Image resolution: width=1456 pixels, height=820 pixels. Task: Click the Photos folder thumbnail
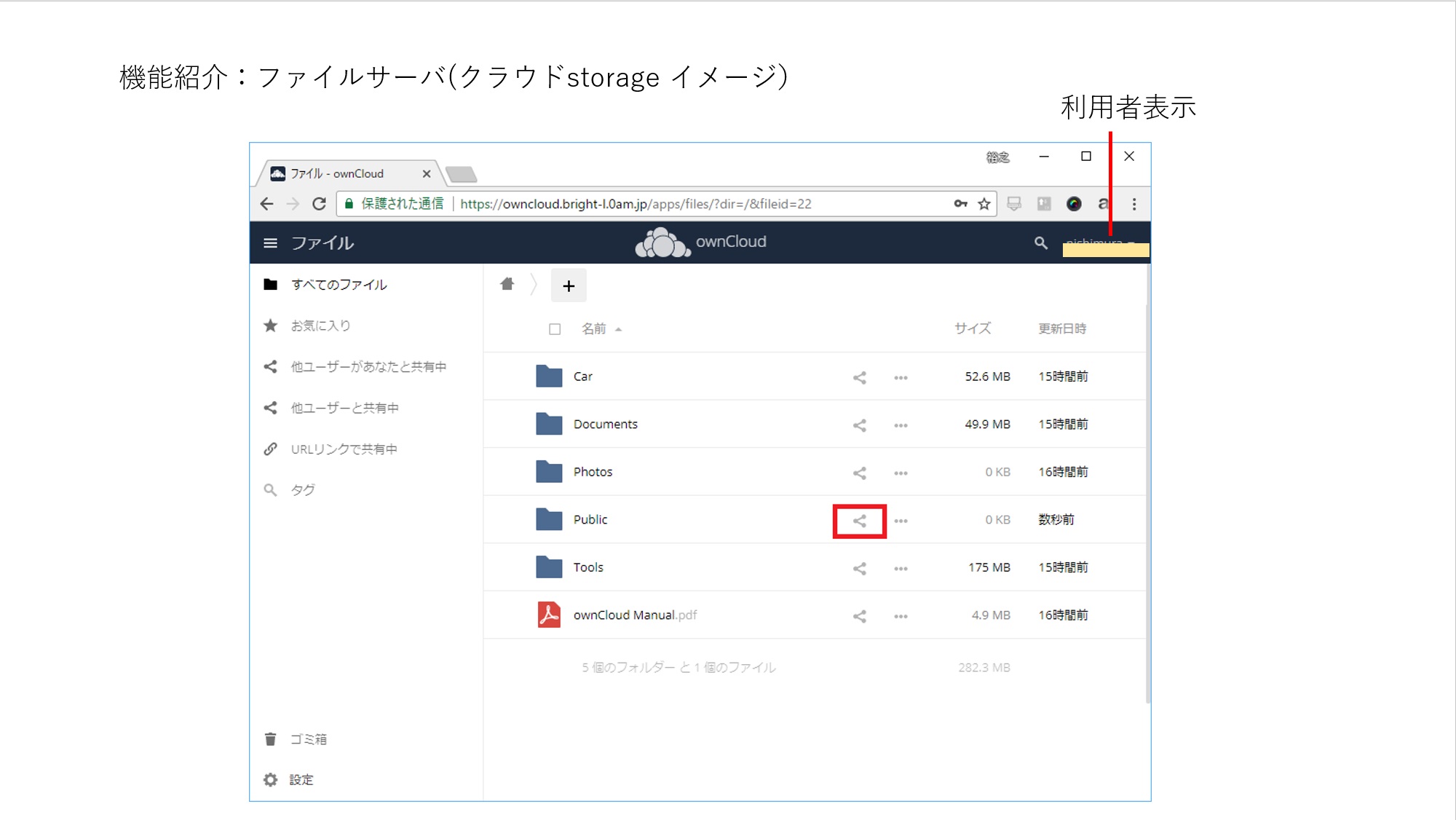point(547,471)
